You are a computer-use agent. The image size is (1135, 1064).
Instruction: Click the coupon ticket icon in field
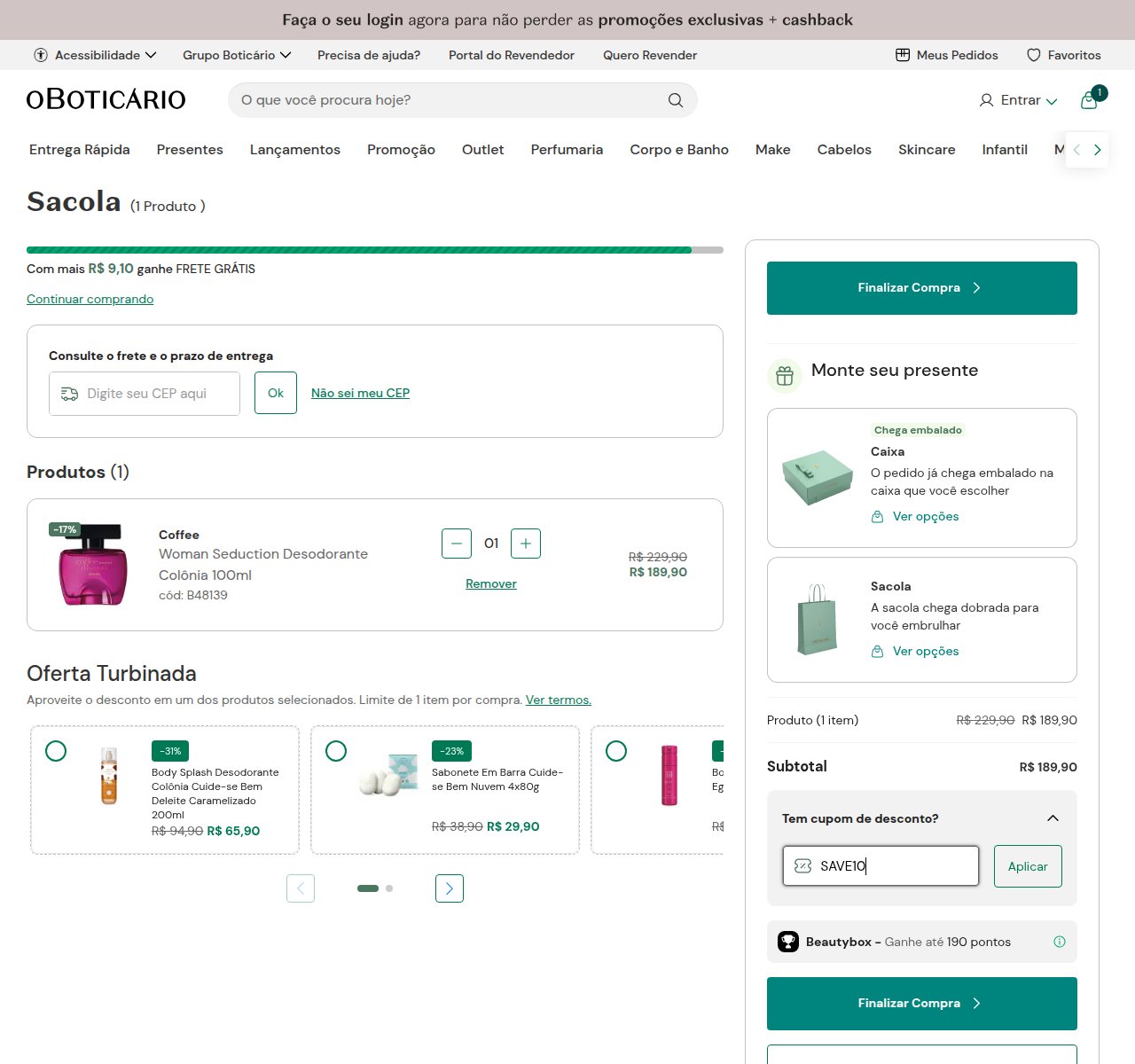(803, 866)
